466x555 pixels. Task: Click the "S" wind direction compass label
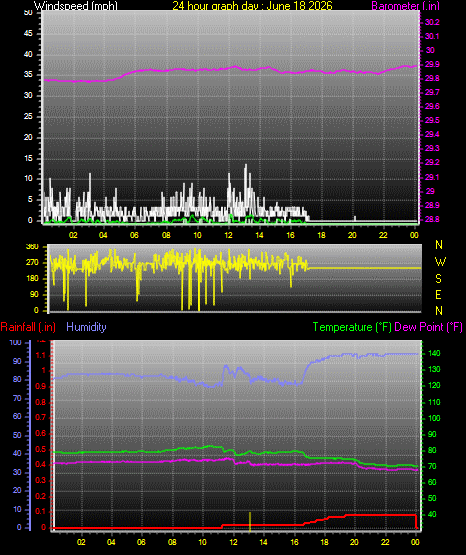click(x=438, y=279)
